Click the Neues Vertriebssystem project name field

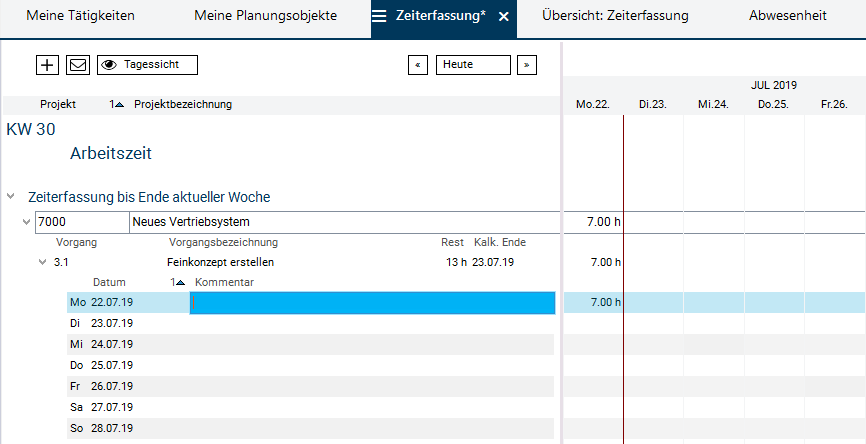(341, 222)
